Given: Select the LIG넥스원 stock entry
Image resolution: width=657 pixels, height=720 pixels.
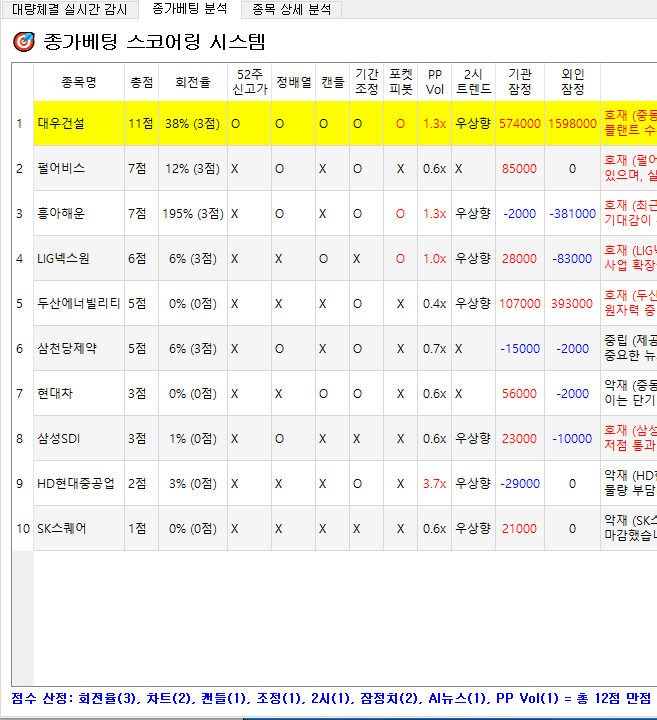Looking at the screenshot, I should (65, 259).
